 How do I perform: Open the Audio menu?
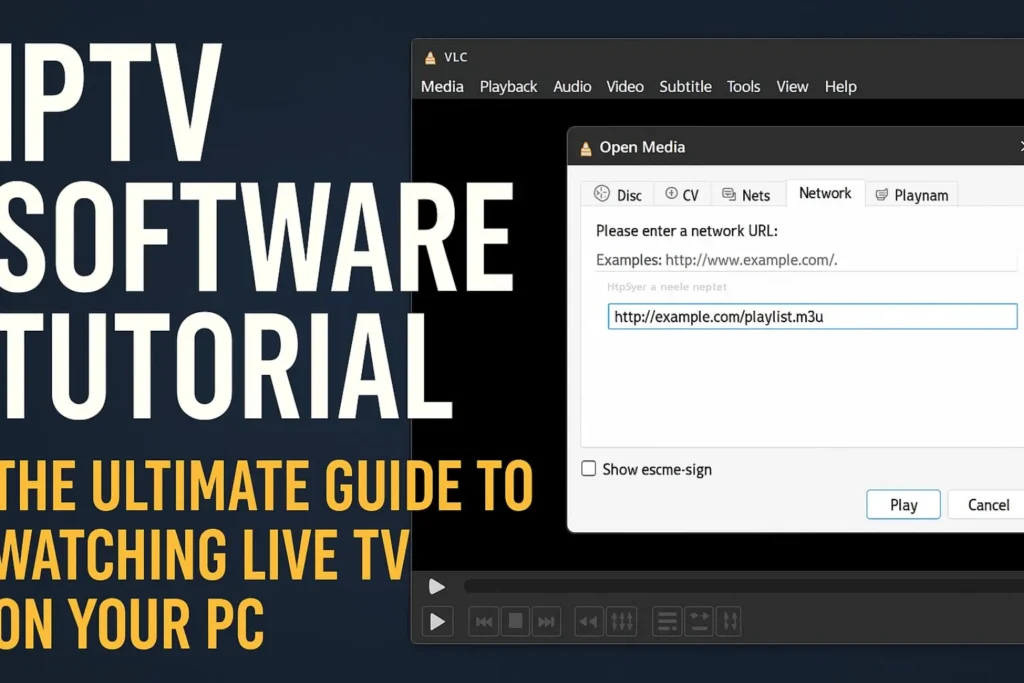coord(572,86)
